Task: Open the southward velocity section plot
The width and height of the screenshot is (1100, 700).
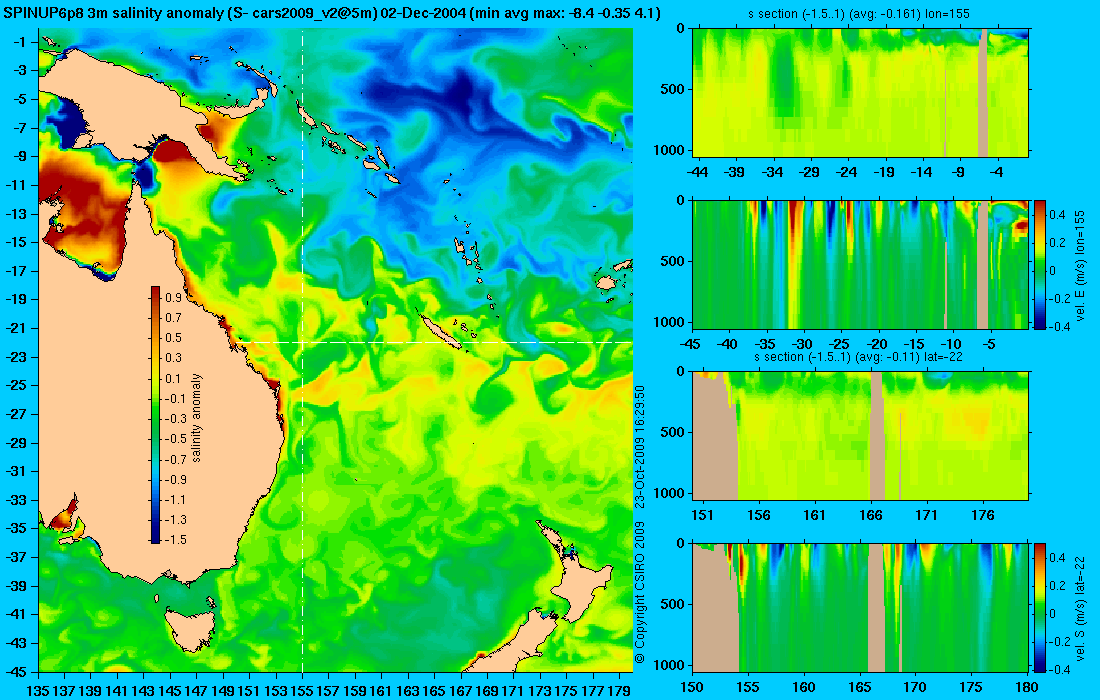Action: [861, 607]
